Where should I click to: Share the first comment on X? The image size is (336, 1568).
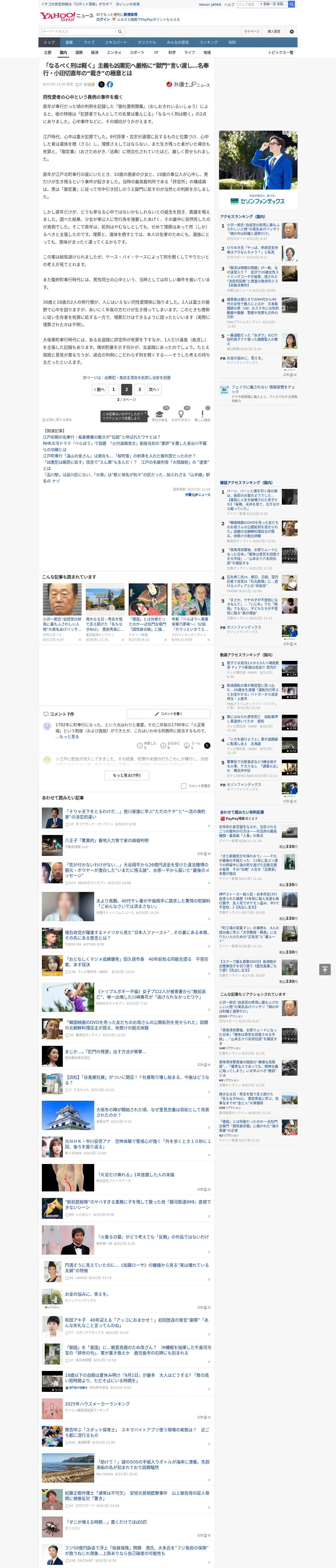coord(207,745)
